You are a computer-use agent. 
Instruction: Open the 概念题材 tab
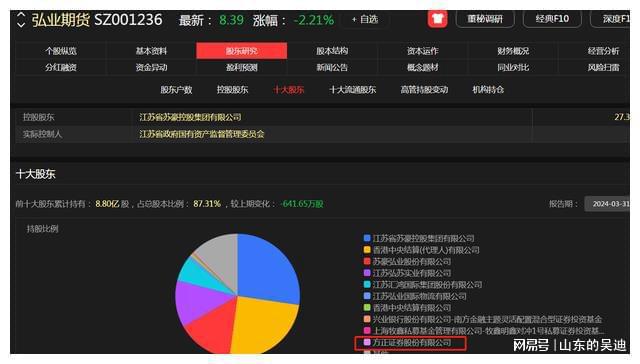[422, 67]
